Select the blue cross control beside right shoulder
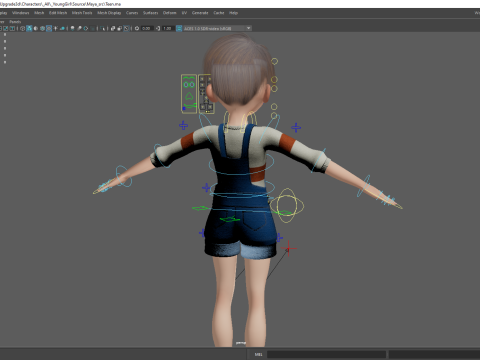 [x=296, y=127]
